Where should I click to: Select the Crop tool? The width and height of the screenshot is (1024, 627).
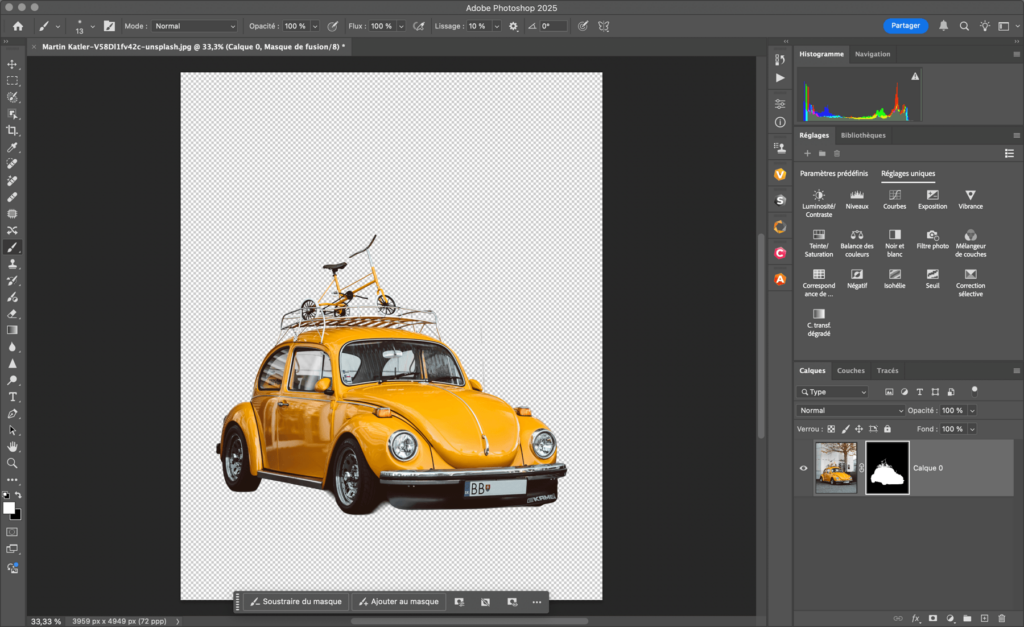pyautogui.click(x=12, y=131)
